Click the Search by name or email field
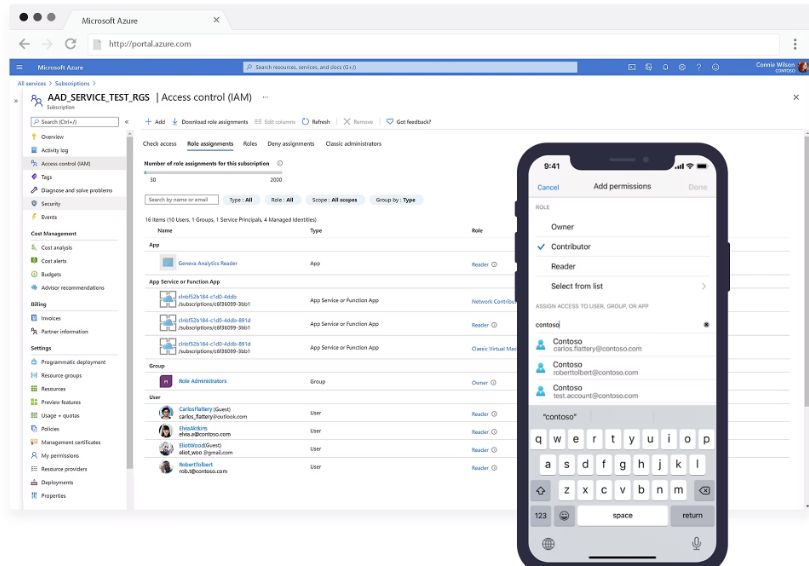 (182, 200)
